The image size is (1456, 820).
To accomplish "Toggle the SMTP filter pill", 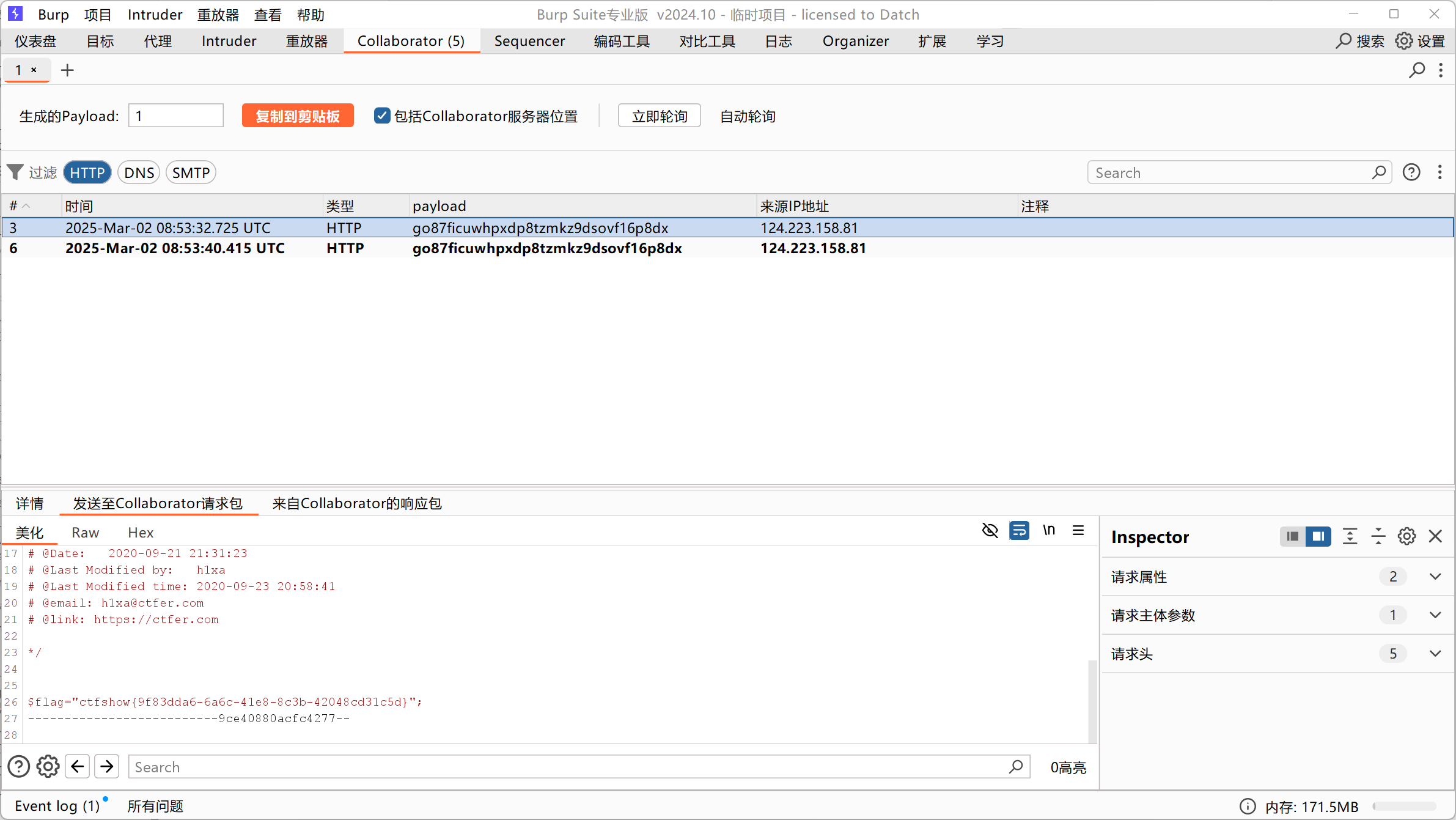I will (191, 172).
